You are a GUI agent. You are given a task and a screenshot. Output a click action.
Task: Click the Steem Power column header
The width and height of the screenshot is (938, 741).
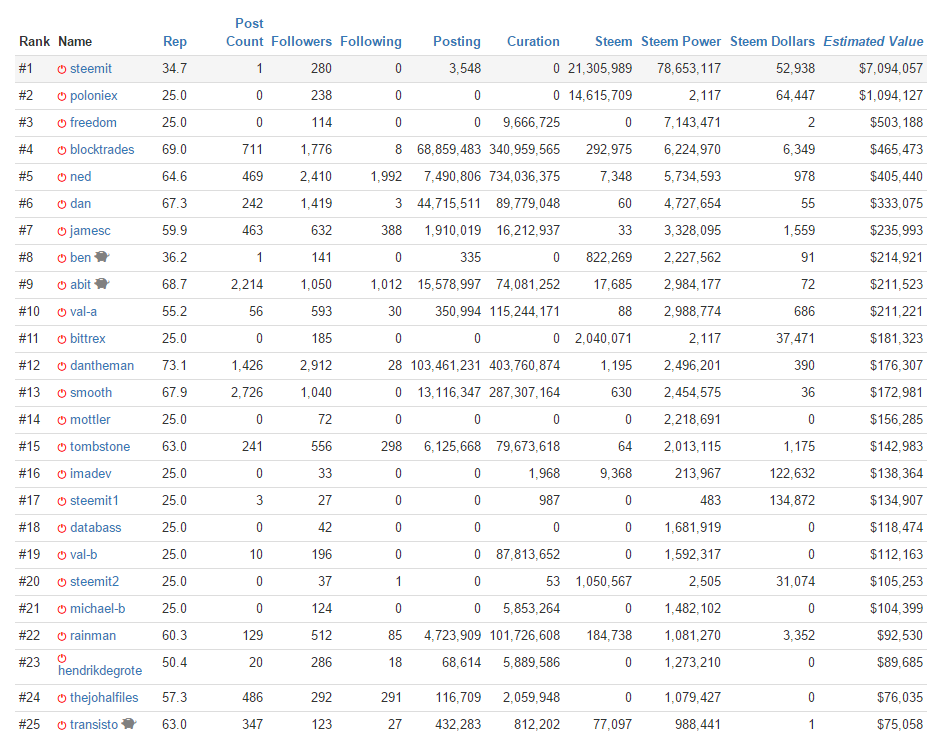point(681,41)
